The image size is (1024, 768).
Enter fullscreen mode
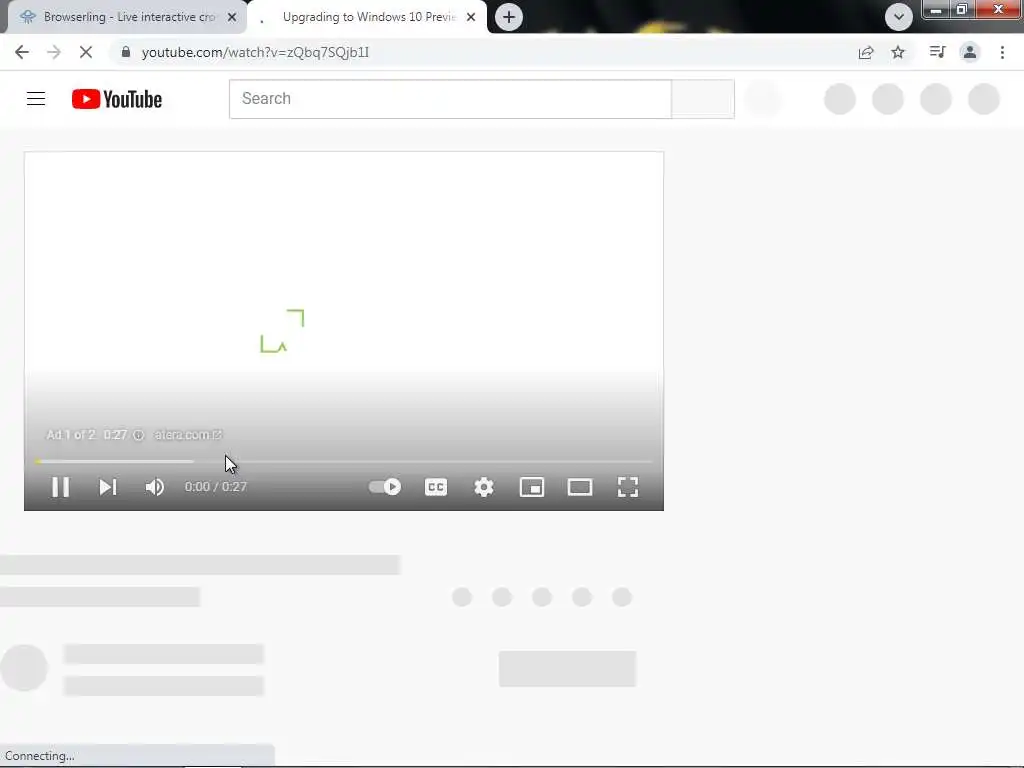point(628,487)
